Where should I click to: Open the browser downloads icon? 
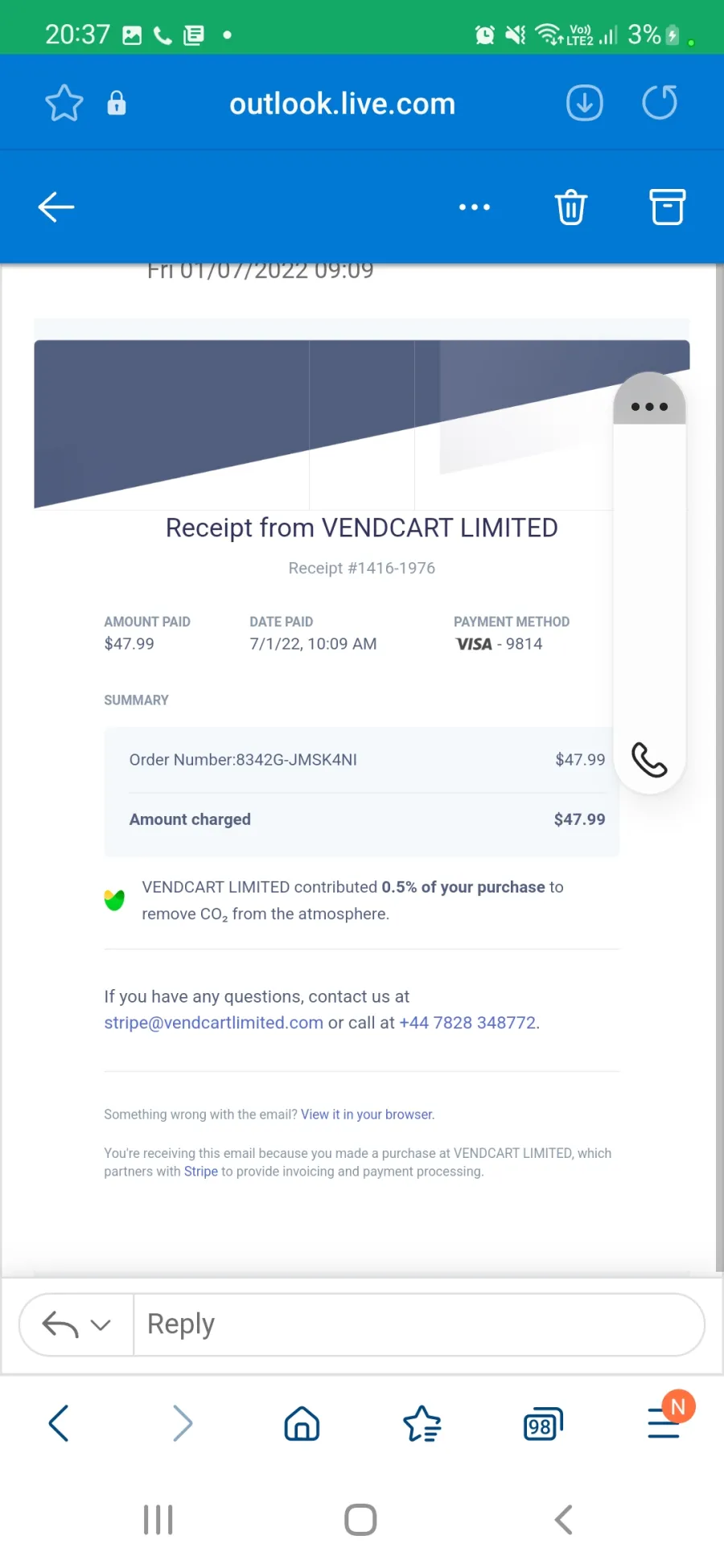click(585, 103)
